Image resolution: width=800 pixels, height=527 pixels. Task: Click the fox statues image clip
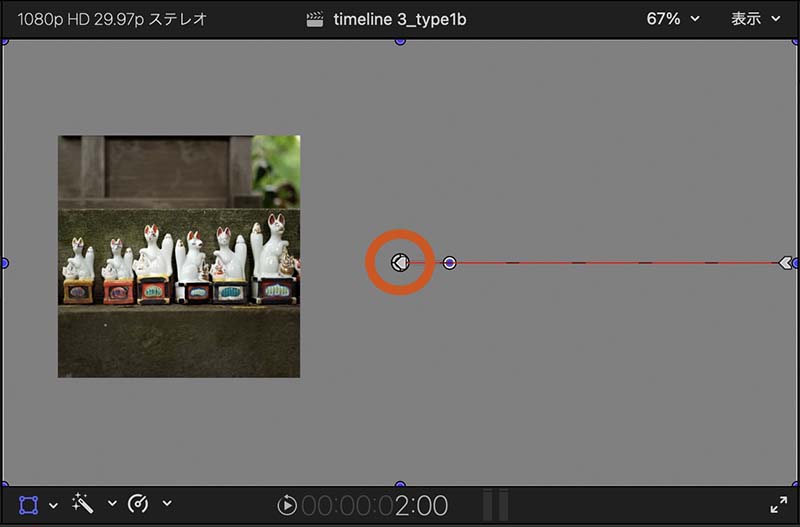[179, 257]
